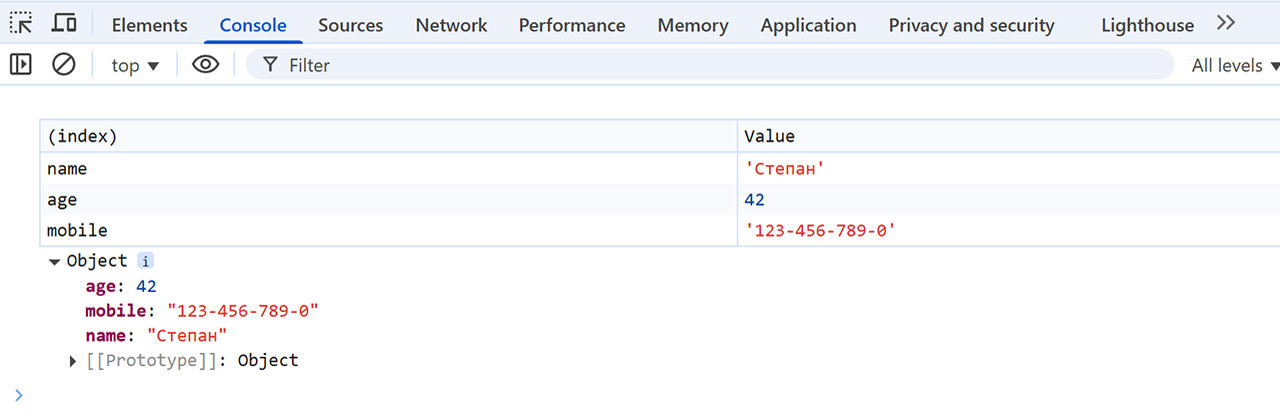1280x420 pixels.
Task: Expand the [[Prototype]] Object node
Action: 73,361
